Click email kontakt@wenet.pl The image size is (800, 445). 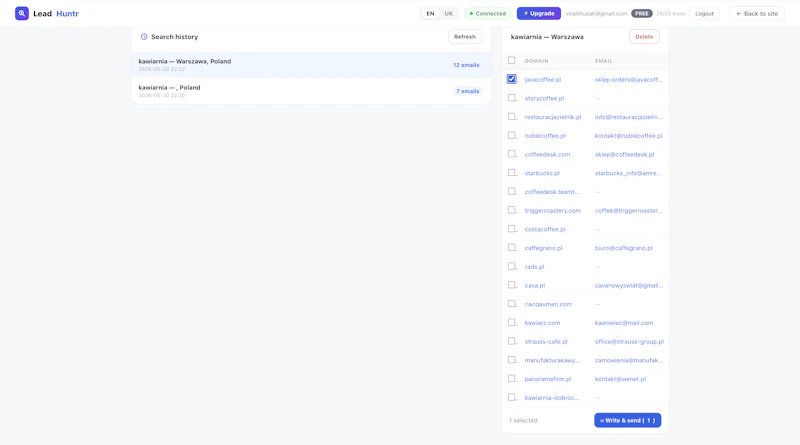pyautogui.click(x=620, y=379)
